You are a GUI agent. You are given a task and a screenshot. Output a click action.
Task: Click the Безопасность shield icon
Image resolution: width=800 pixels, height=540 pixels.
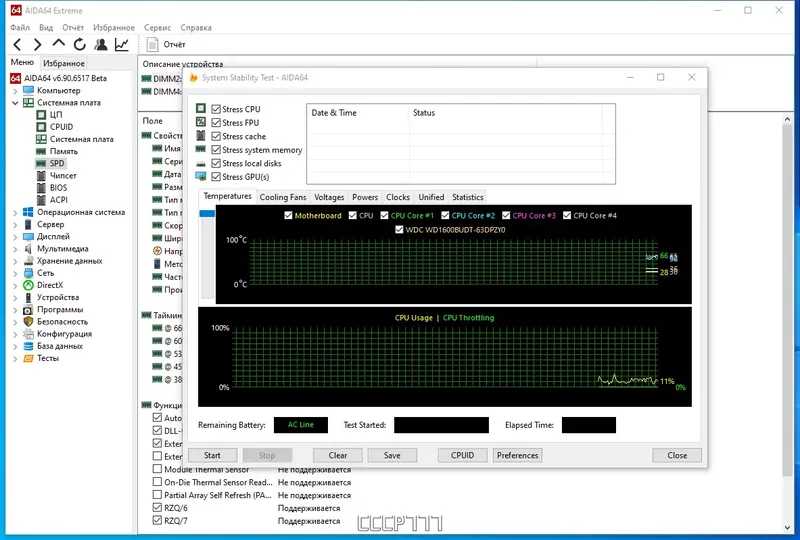(x=29, y=322)
